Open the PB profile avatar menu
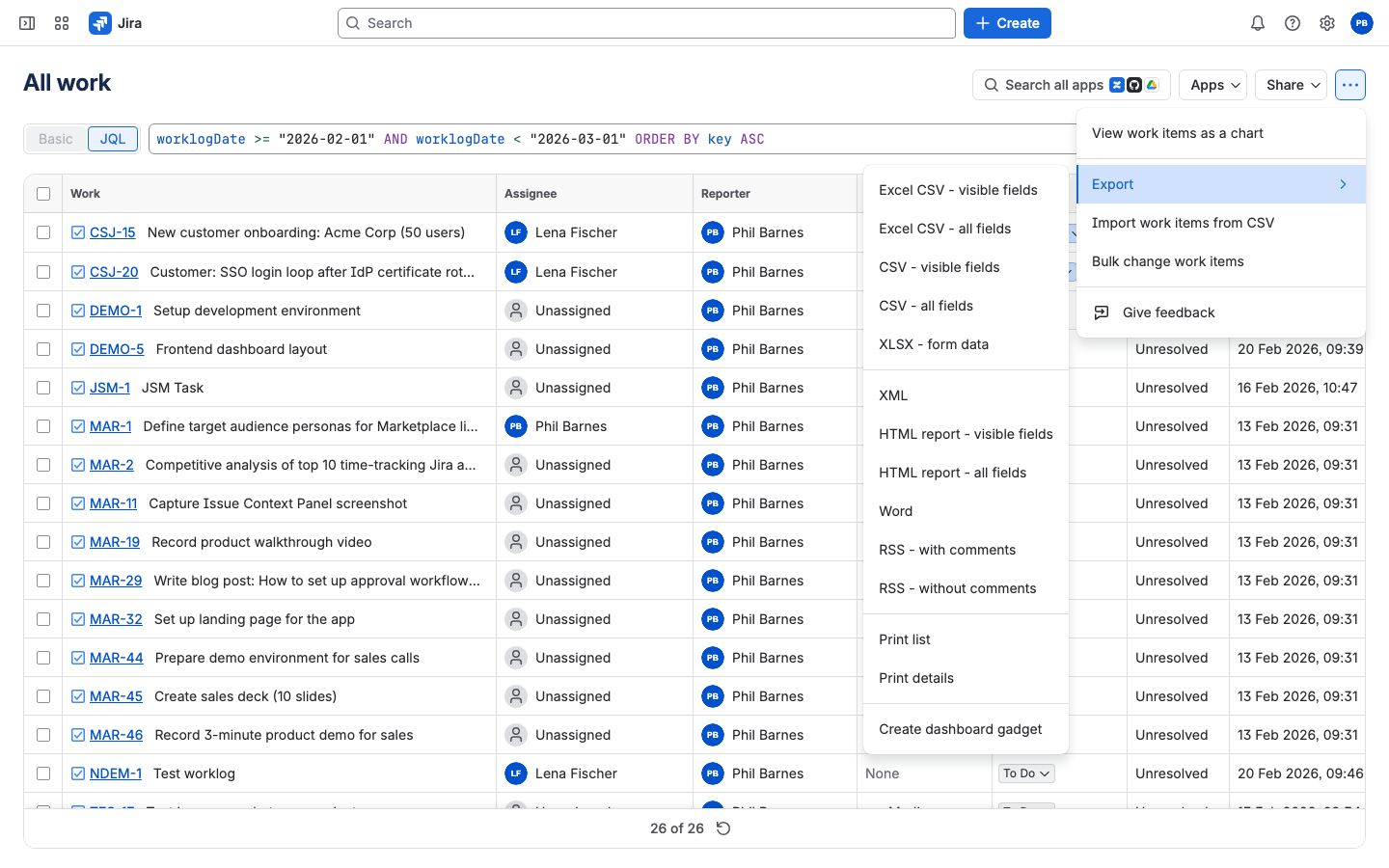 tap(1362, 23)
